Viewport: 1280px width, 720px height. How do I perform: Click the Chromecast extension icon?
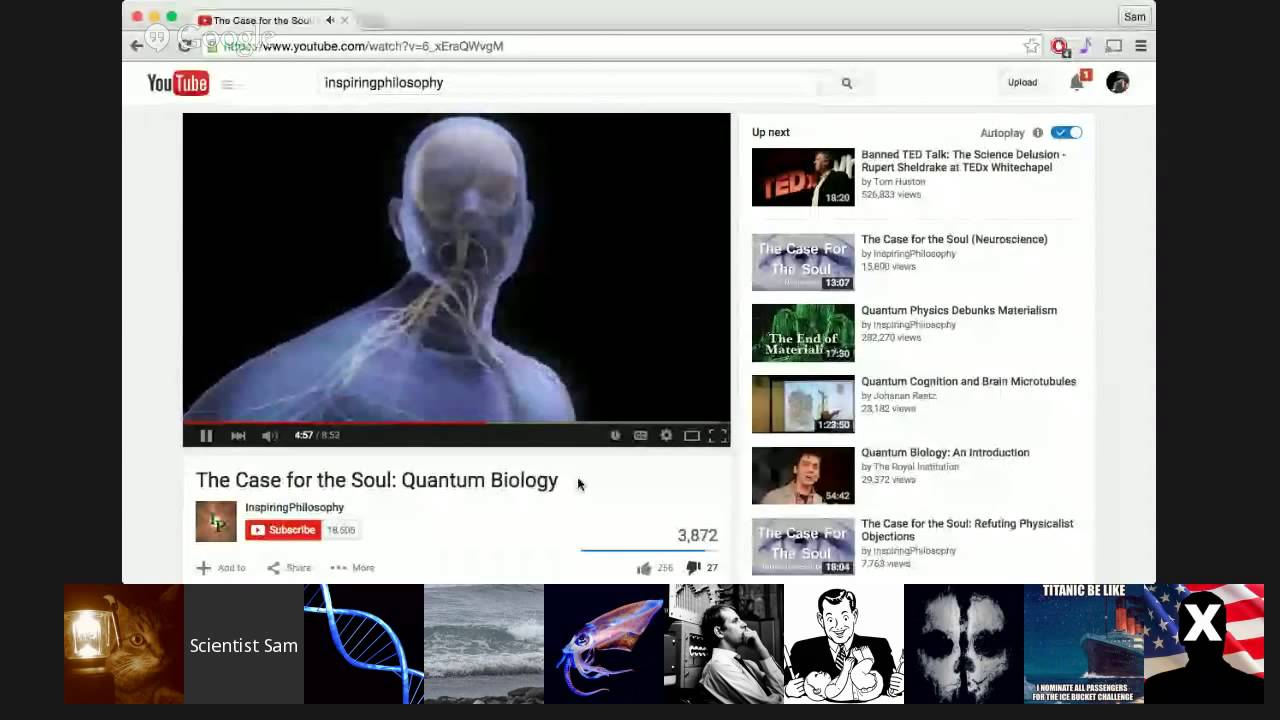click(x=1114, y=46)
